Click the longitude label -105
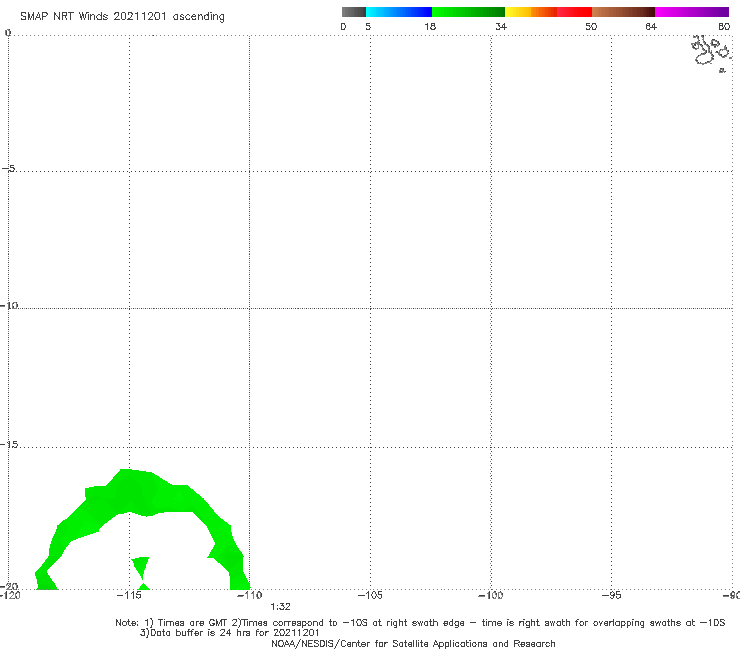The image size is (740, 650). coord(370,595)
